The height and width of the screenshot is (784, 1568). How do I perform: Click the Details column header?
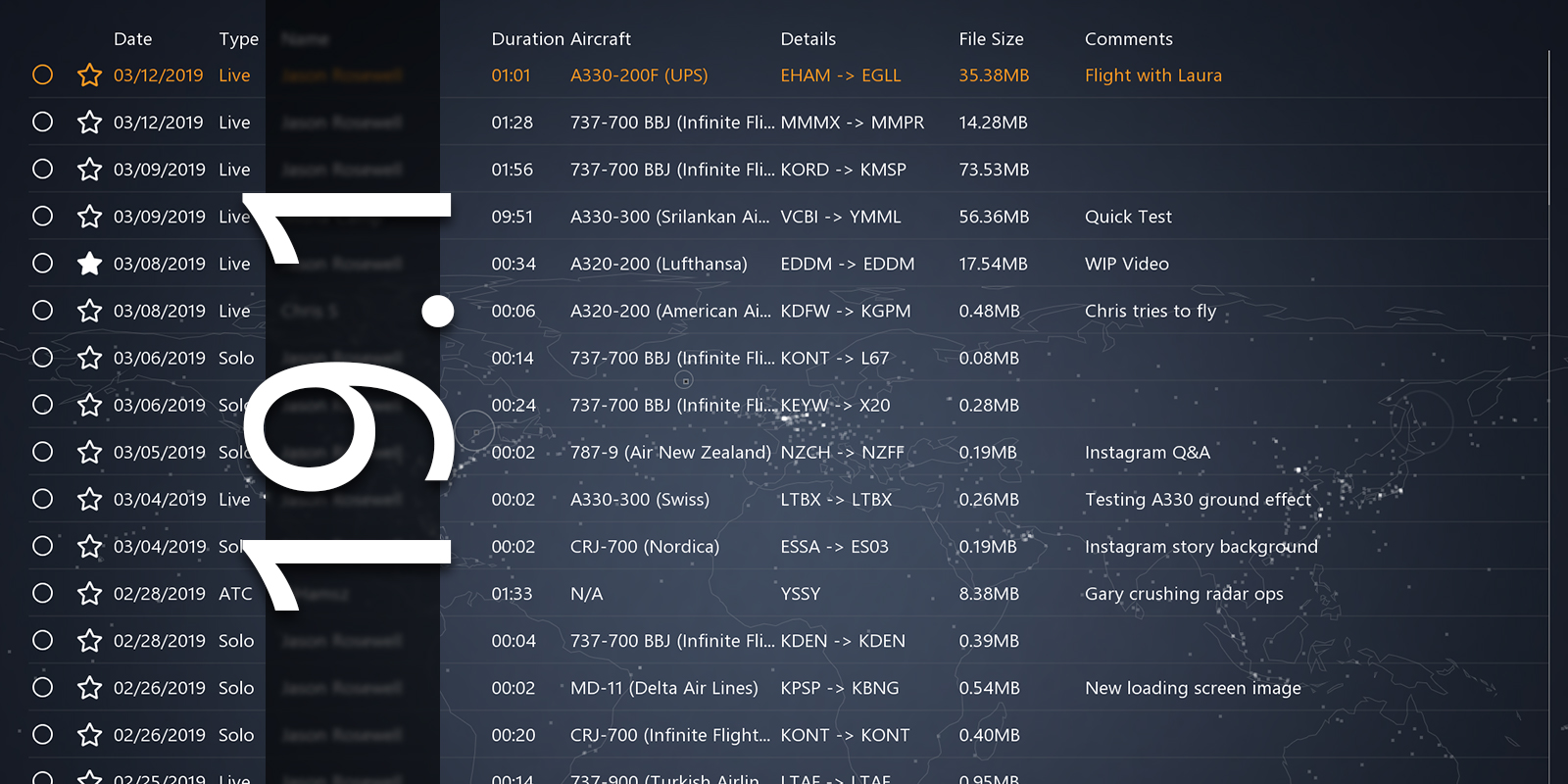(808, 39)
